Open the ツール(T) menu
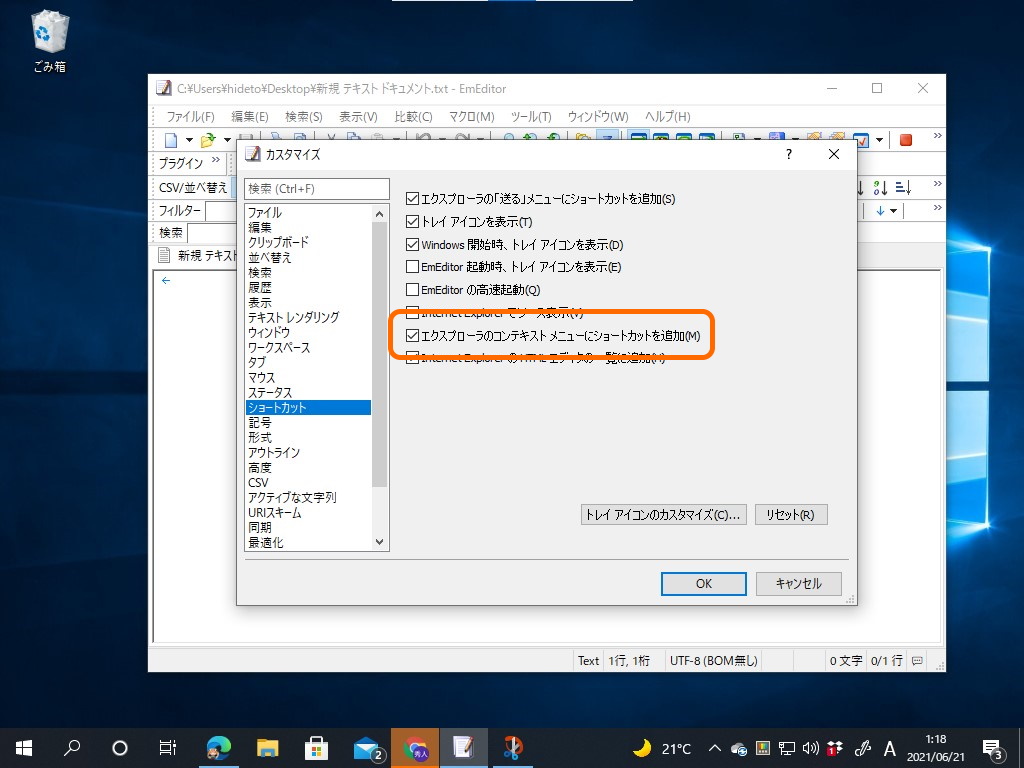1024x768 pixels. [531, 117]
